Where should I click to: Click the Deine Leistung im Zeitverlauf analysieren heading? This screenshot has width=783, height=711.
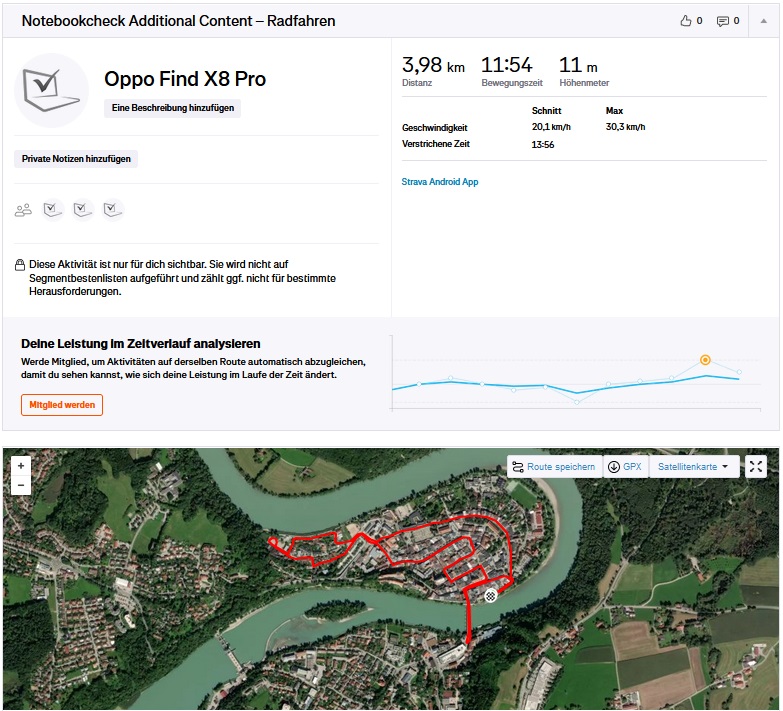pos(141,344)
